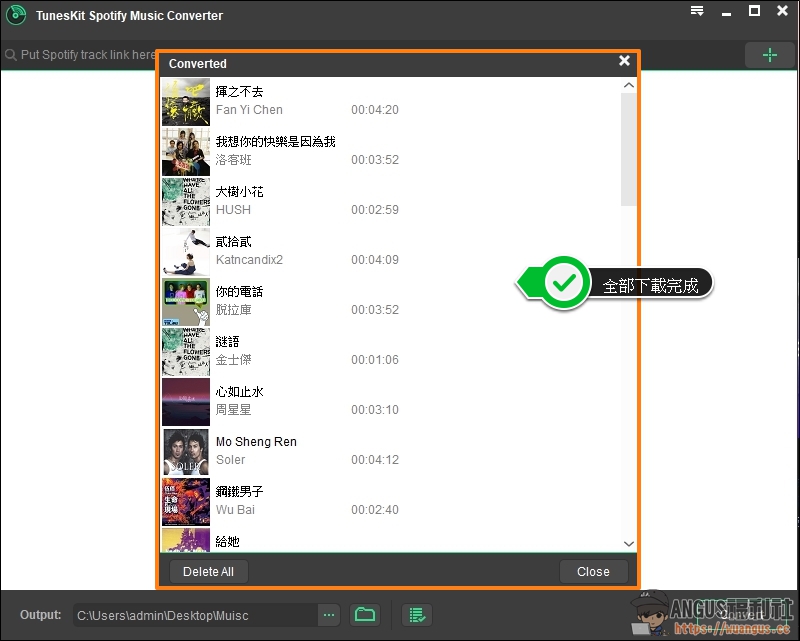Close the Converted dialog with X
Image resolution: width=800 pixels, height=641 pixels.
click(624, 61)
